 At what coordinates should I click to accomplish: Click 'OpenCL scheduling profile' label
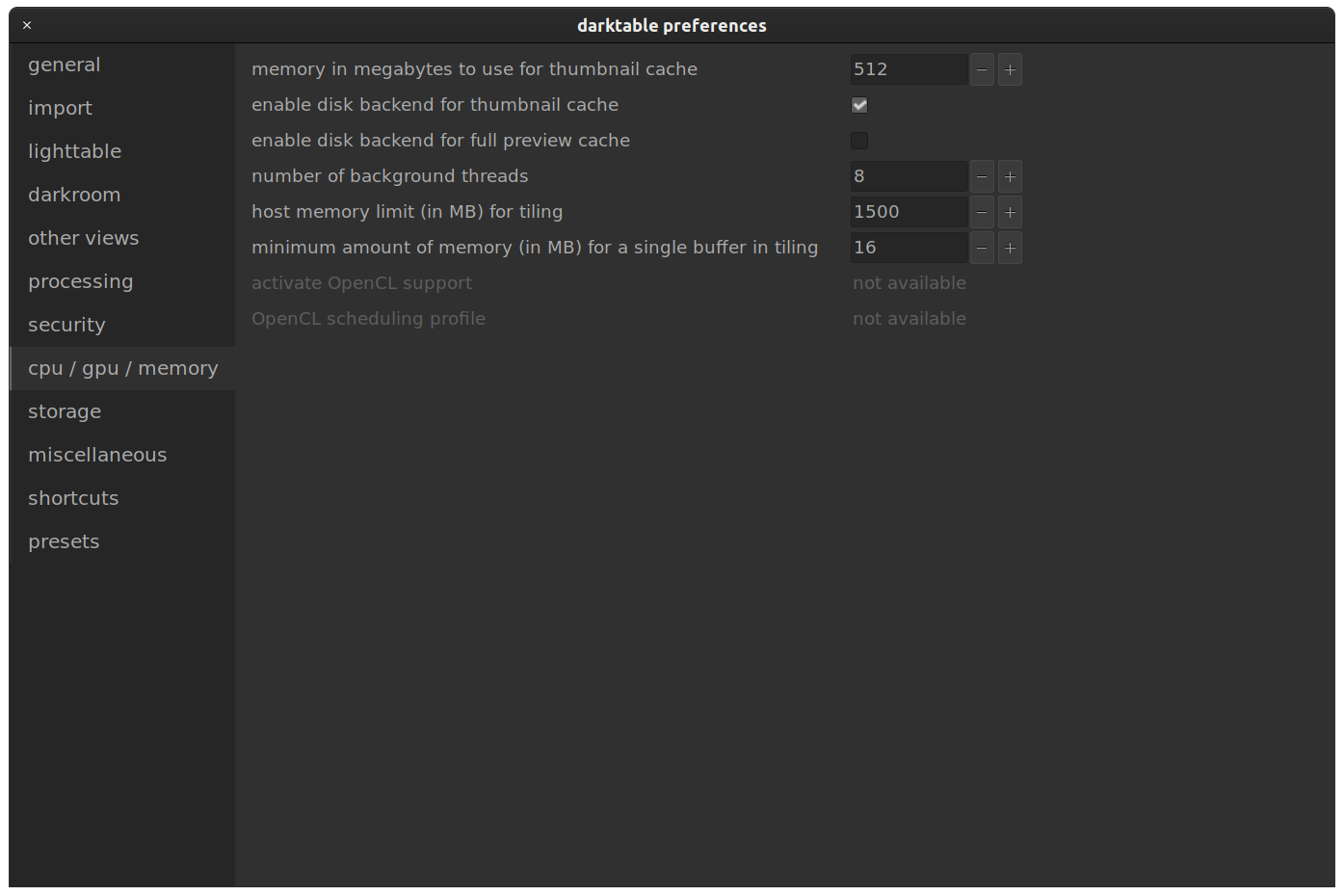click(x=368, y=319)
